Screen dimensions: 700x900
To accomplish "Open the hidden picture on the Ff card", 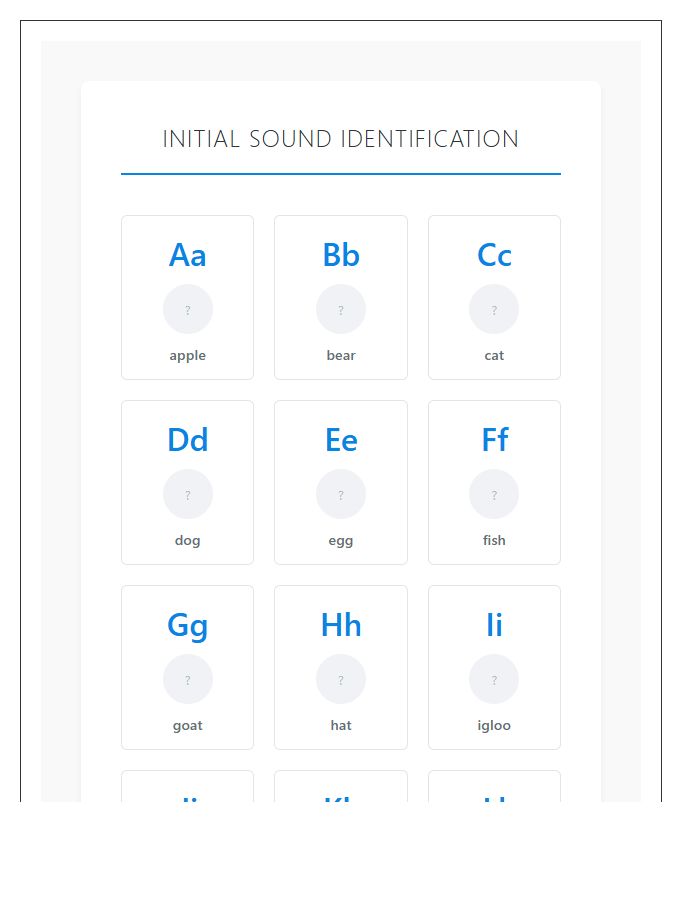I will pyautogui.click(x=494, y=493).
